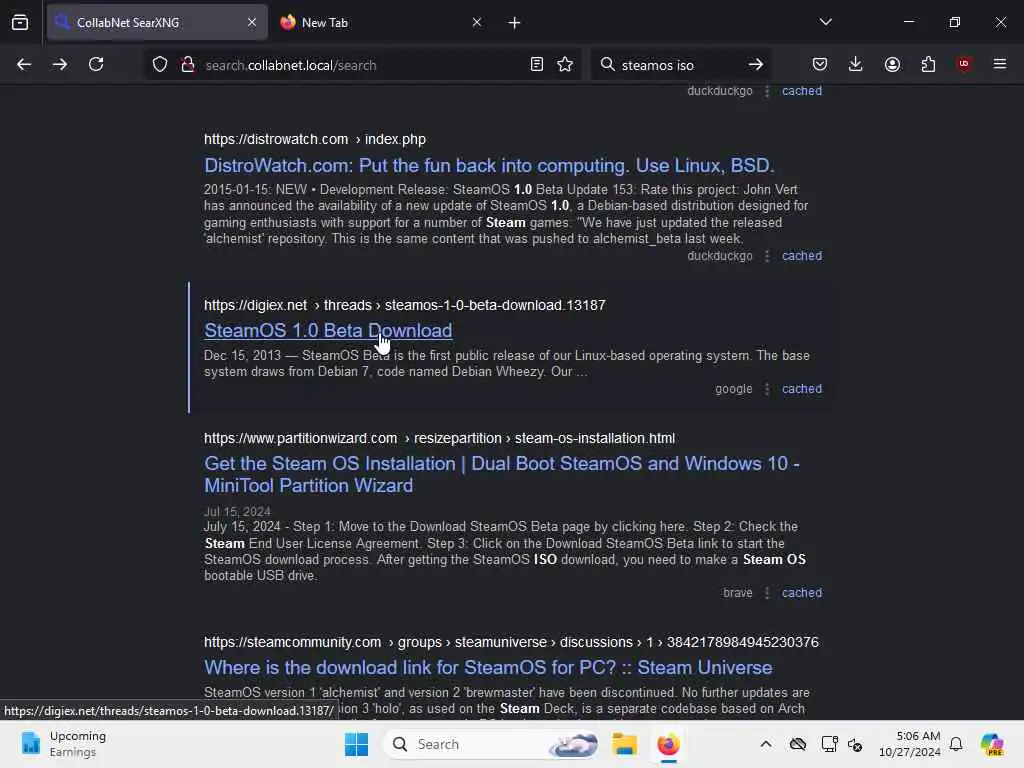Open MiniTool Partition Wizard result link
The width and height of the screenshot is (1024, 768).
coord(502,475)
